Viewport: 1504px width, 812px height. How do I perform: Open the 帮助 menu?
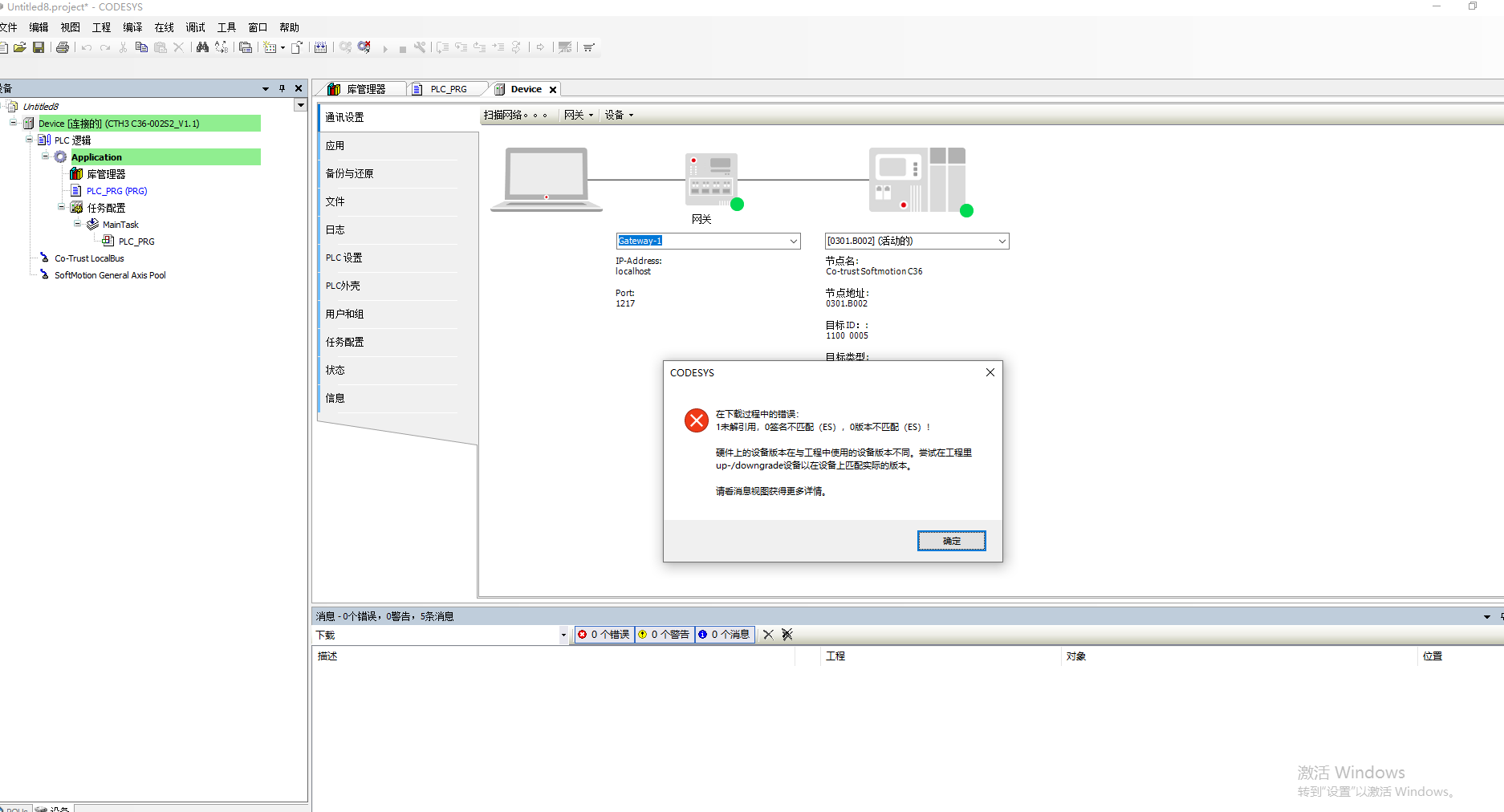tap(290, 27)
